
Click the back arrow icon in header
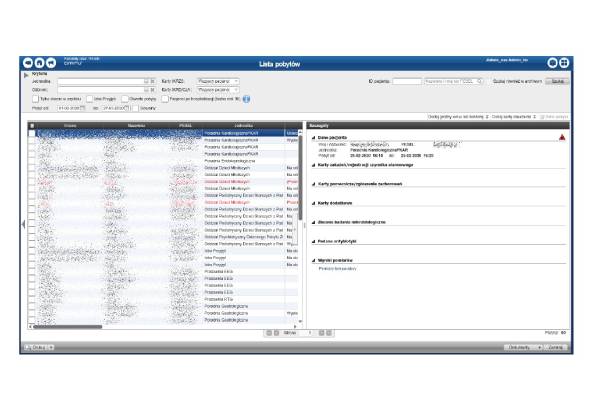pyautogui.click(x=28, y=63)
